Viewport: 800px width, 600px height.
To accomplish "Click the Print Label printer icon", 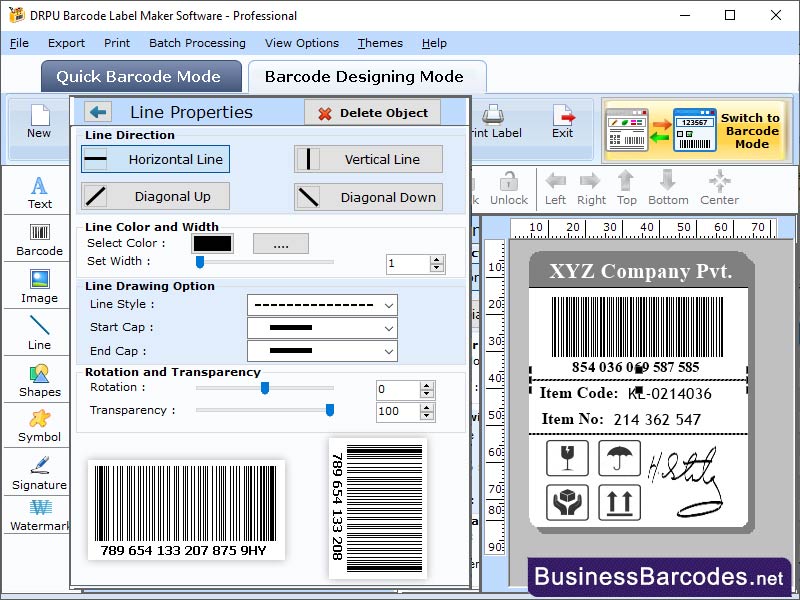I will pyautogui.click(x=493, y=115).
